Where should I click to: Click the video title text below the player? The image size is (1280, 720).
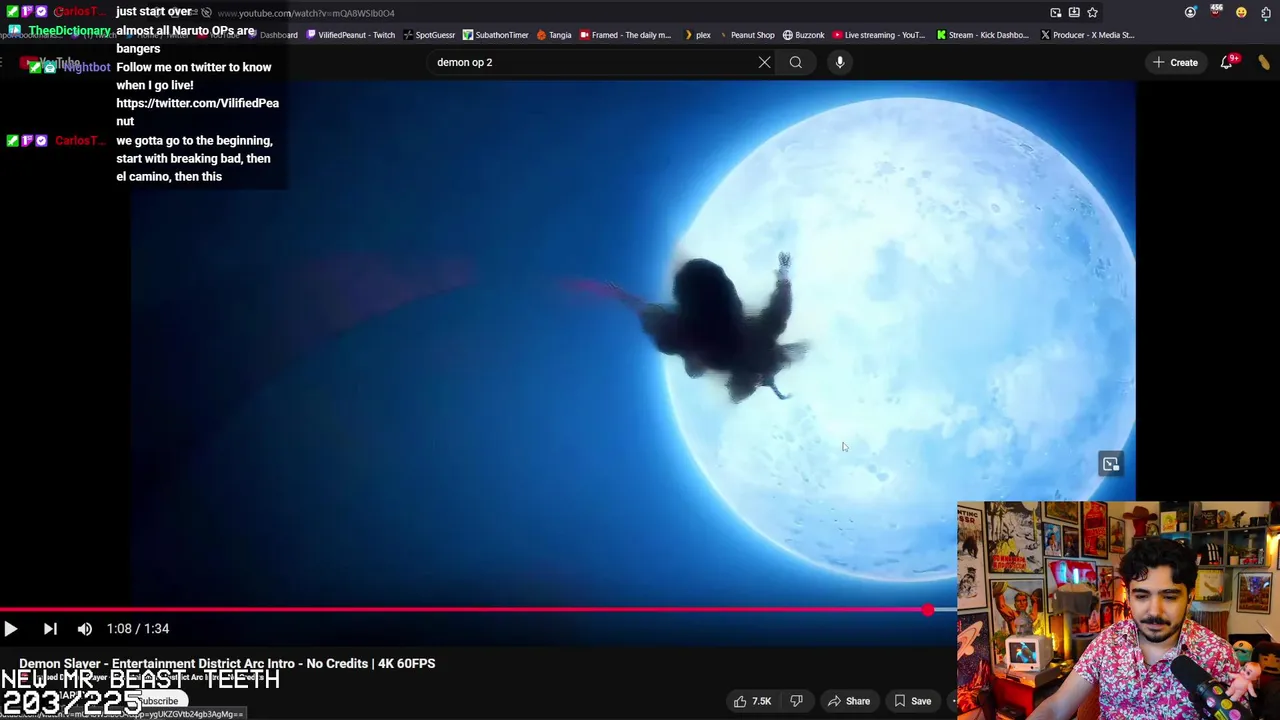[227, 663]
